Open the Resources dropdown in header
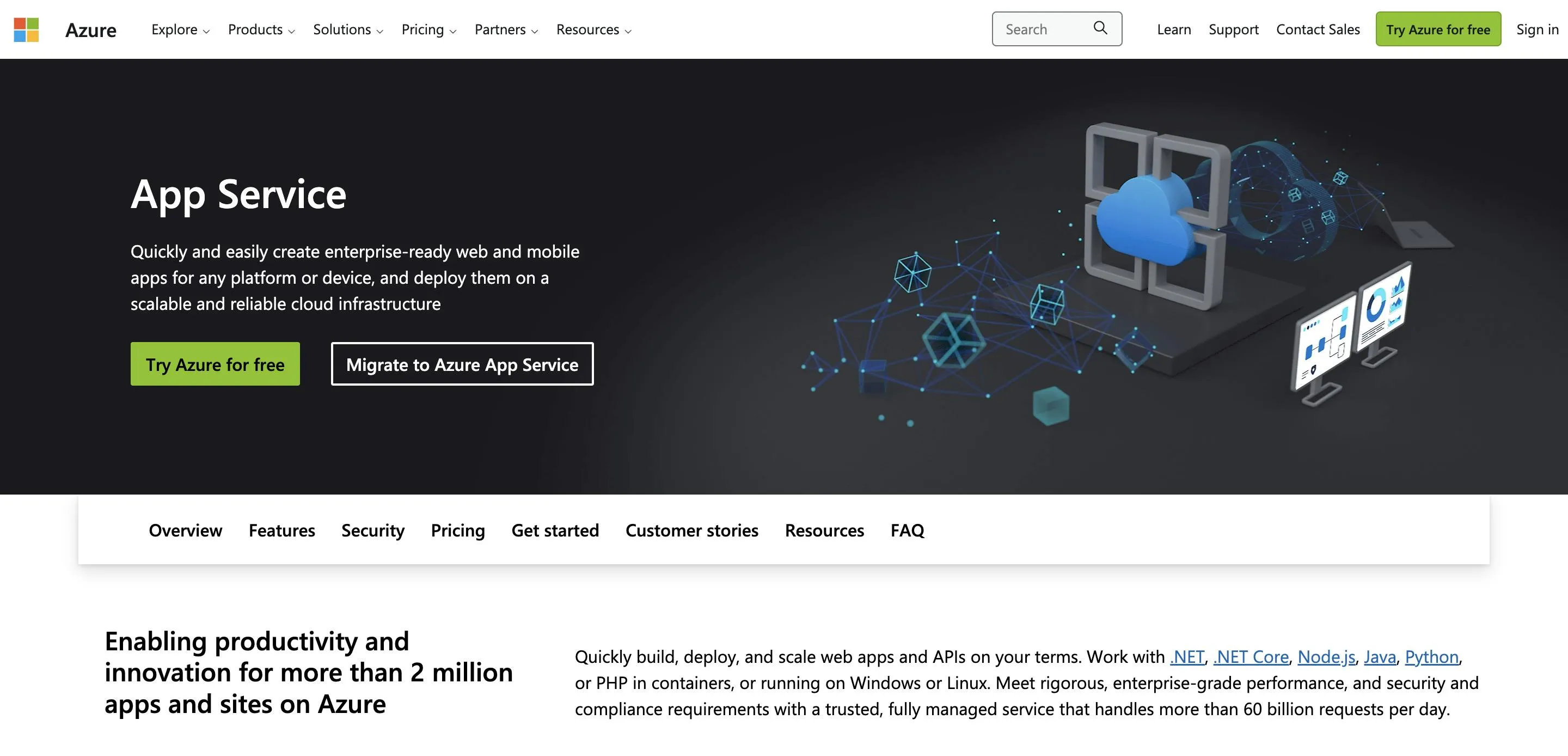The width and height of the screenshot is (1568, 756). pos(593,30)
